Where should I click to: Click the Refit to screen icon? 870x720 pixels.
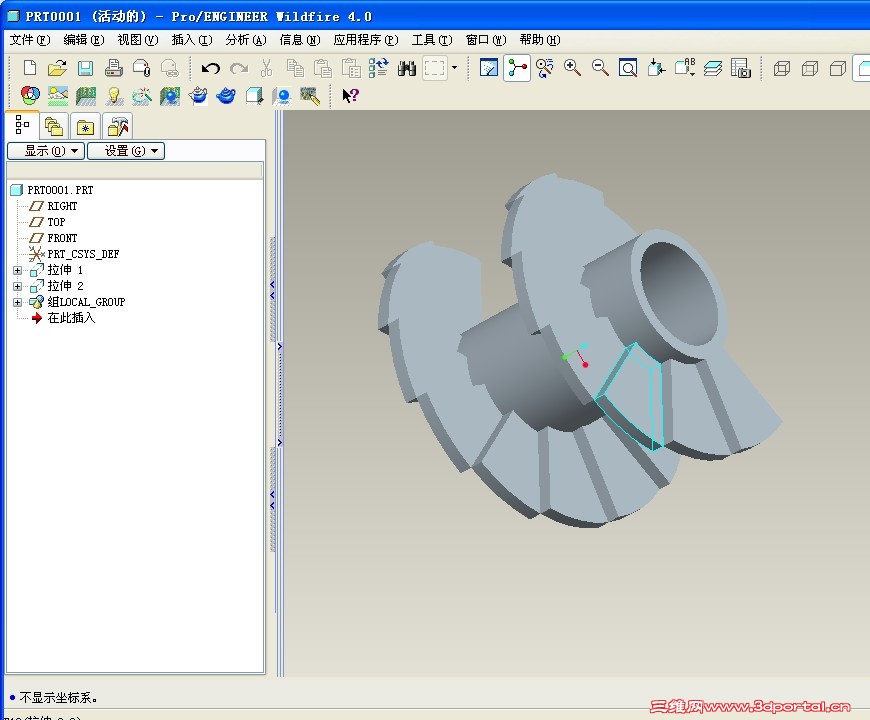point(628,68)
